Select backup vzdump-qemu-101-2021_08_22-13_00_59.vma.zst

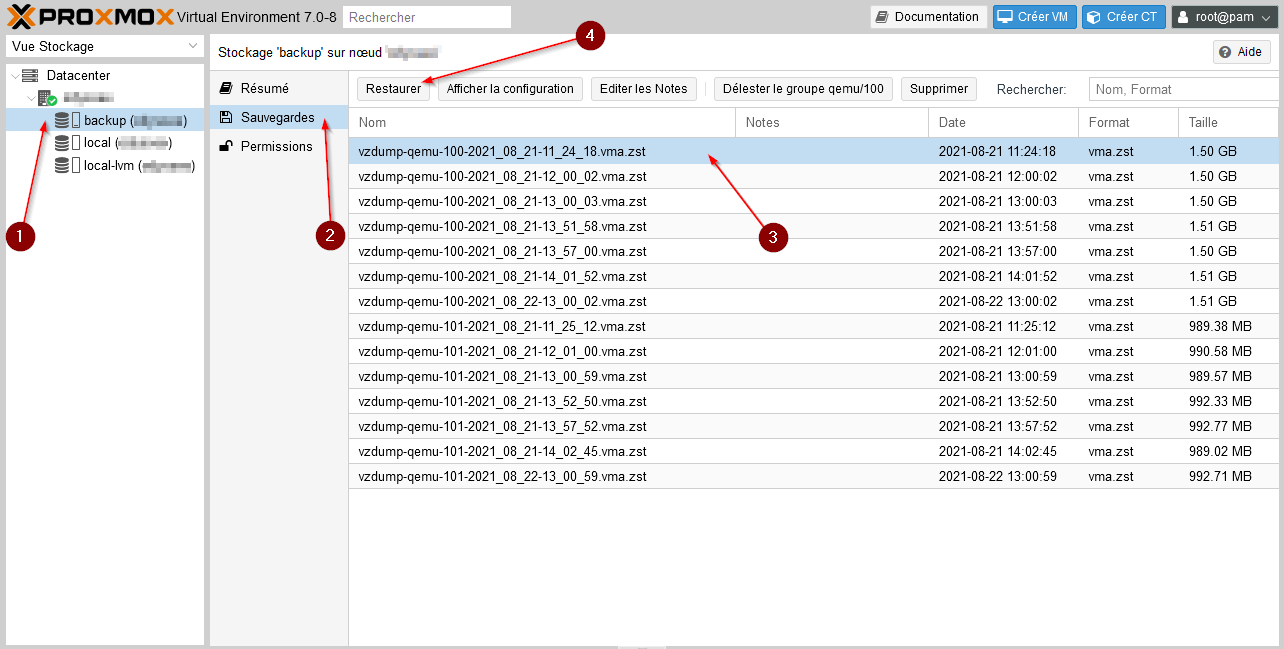coord(502,477)
